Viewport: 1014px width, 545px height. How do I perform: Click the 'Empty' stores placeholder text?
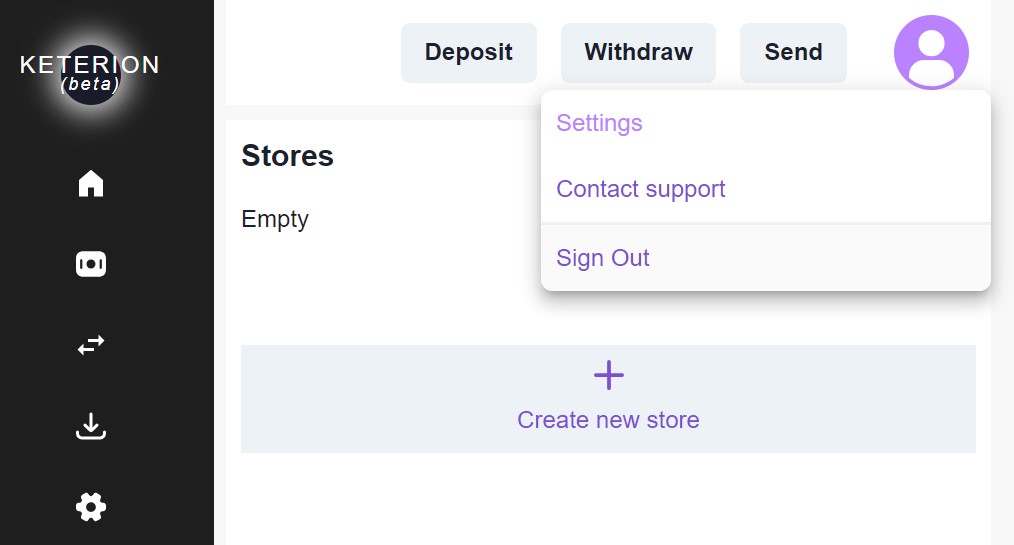(275, 219)
